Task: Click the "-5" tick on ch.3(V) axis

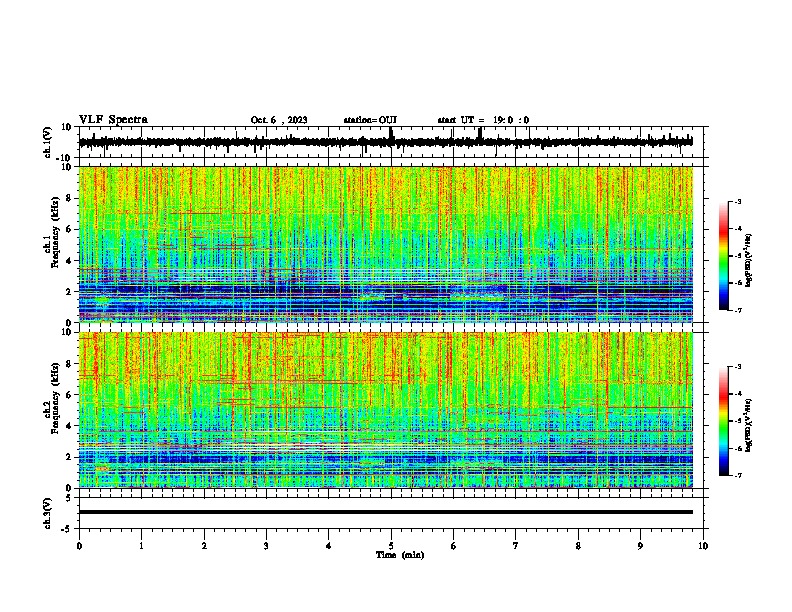Action: coord(68,529)
